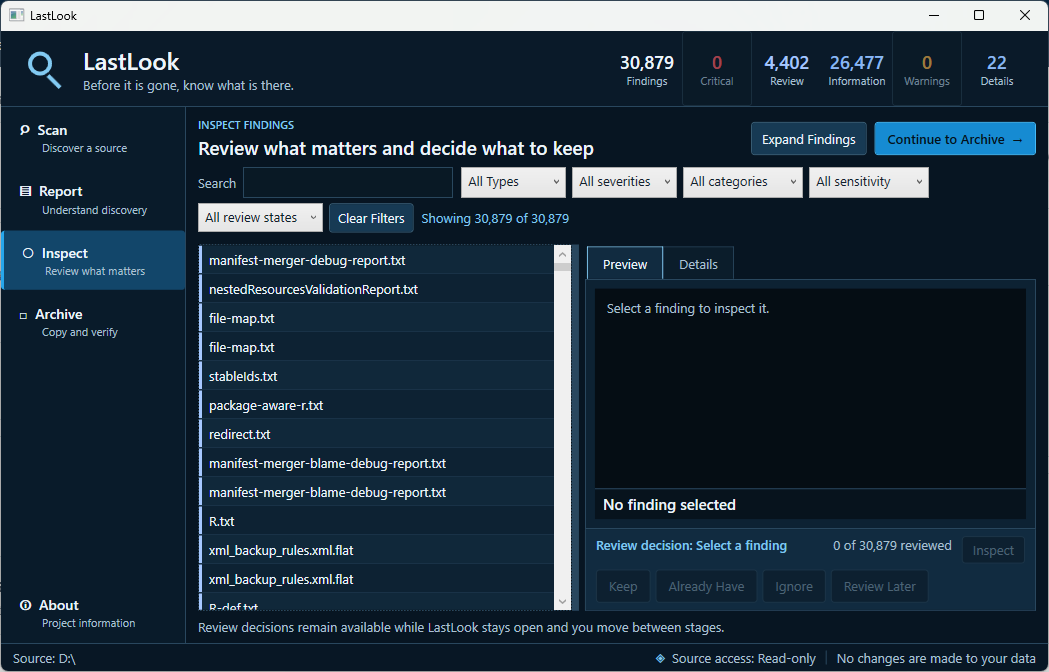Screen dimensions: 1049x672
Task: Click the Already Have button
Action: coord(706,586)
